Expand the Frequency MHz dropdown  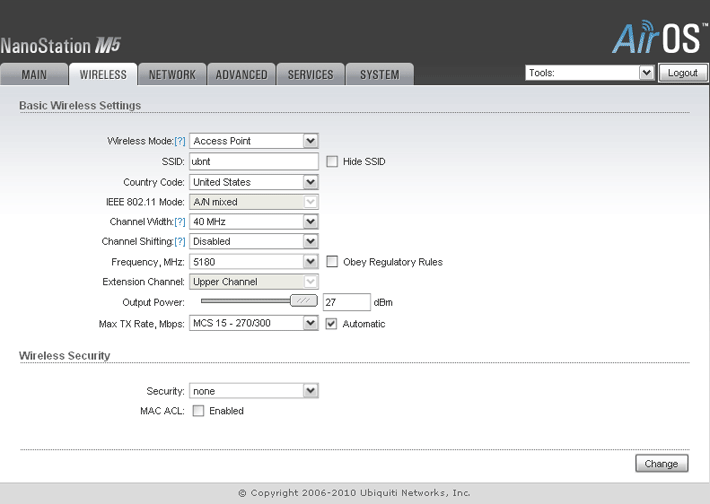point(254,262)
